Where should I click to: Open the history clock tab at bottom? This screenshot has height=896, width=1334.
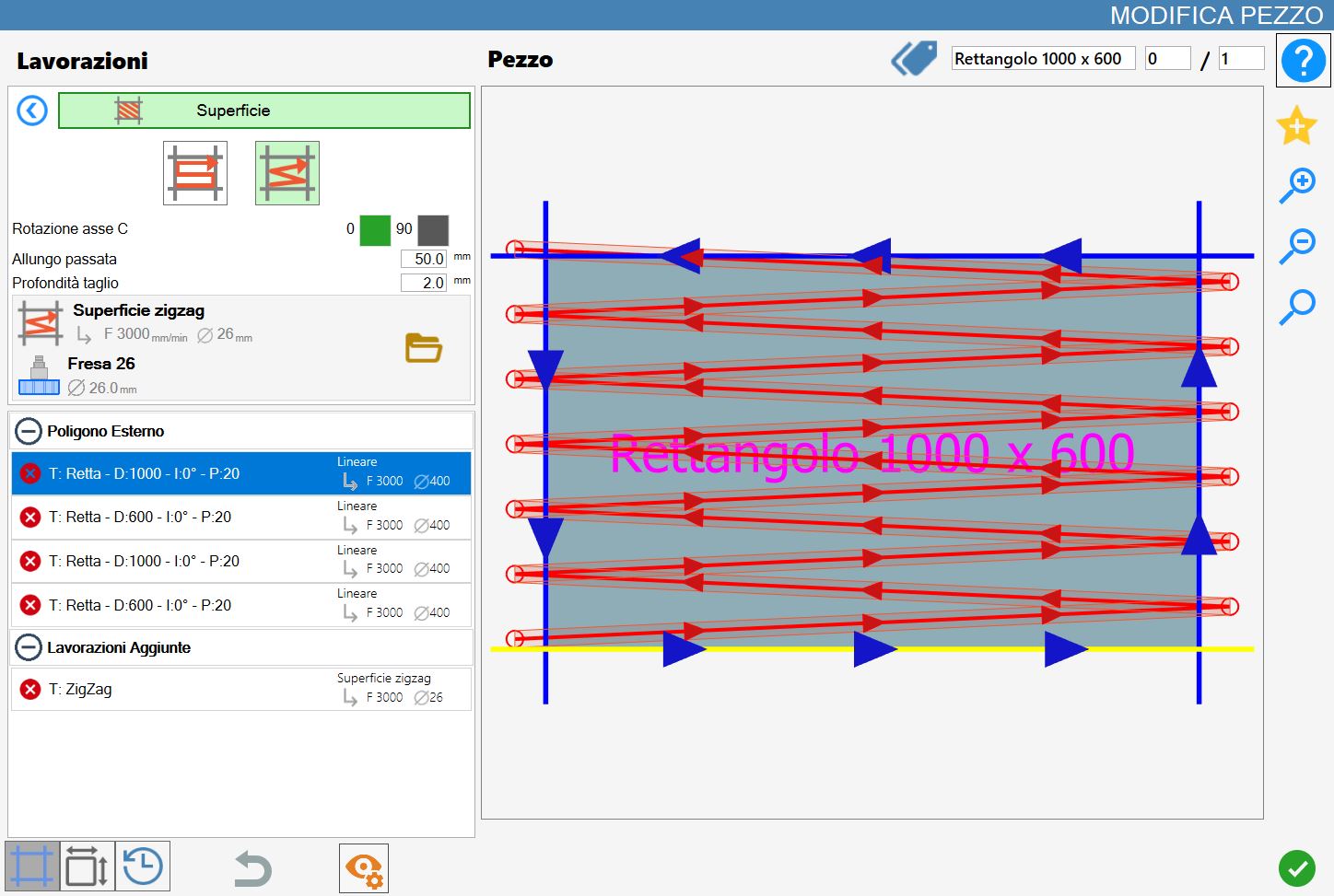pyautogui.click(x=143, y=867)
